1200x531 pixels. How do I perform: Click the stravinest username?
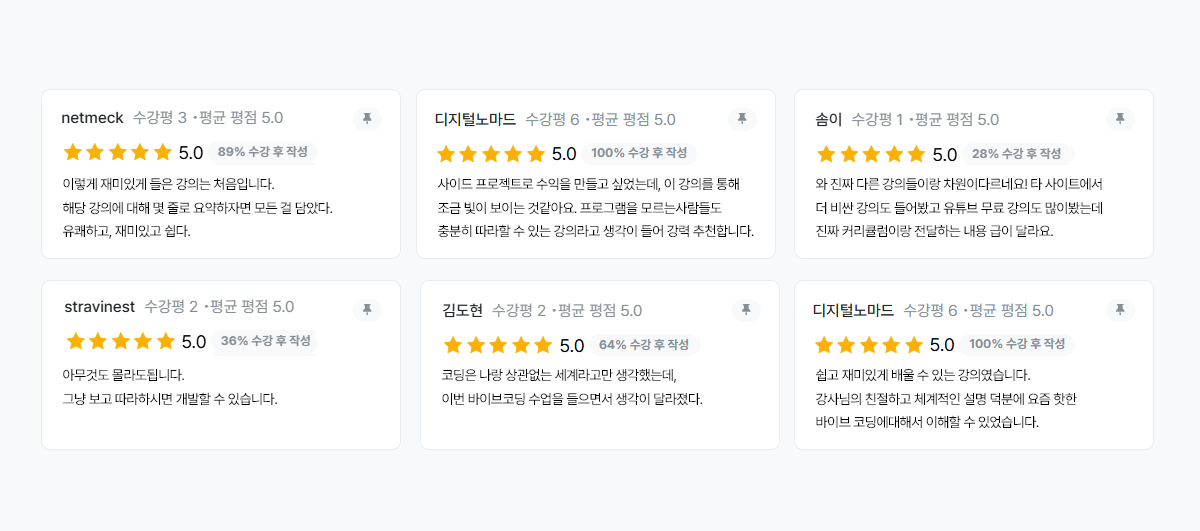(x=100, y=307)
